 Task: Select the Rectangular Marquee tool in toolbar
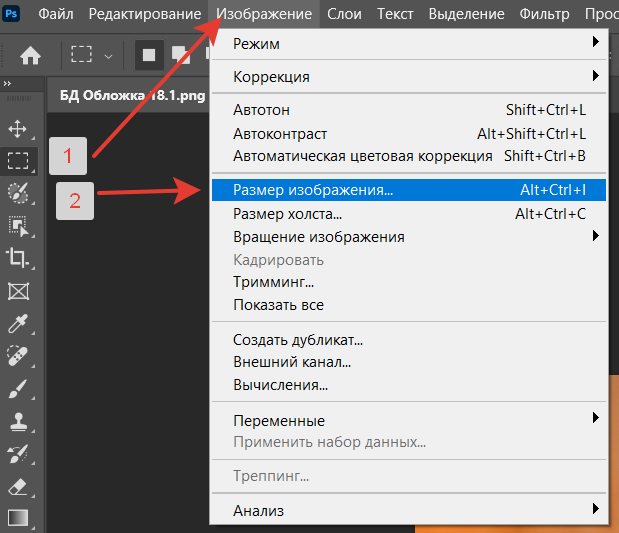(x=18, y=160)
